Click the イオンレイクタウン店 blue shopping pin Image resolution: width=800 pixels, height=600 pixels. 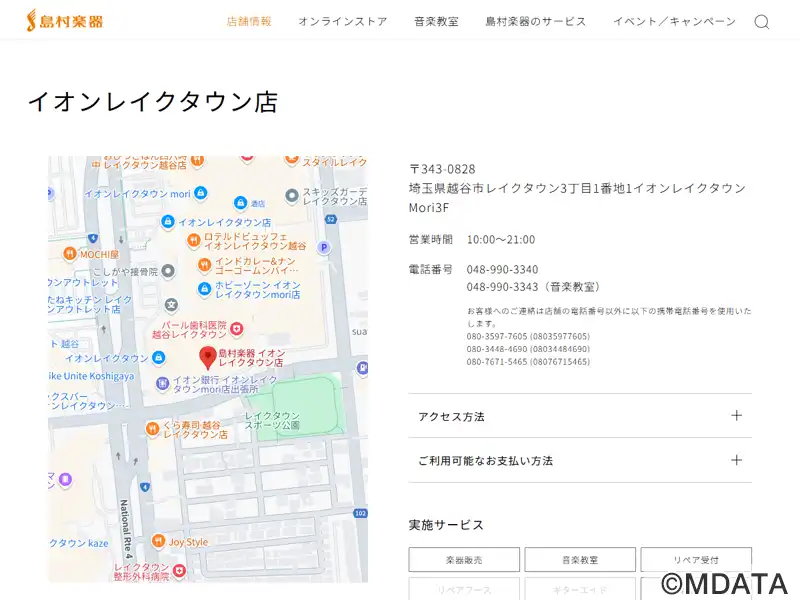[x=167, y=222]
